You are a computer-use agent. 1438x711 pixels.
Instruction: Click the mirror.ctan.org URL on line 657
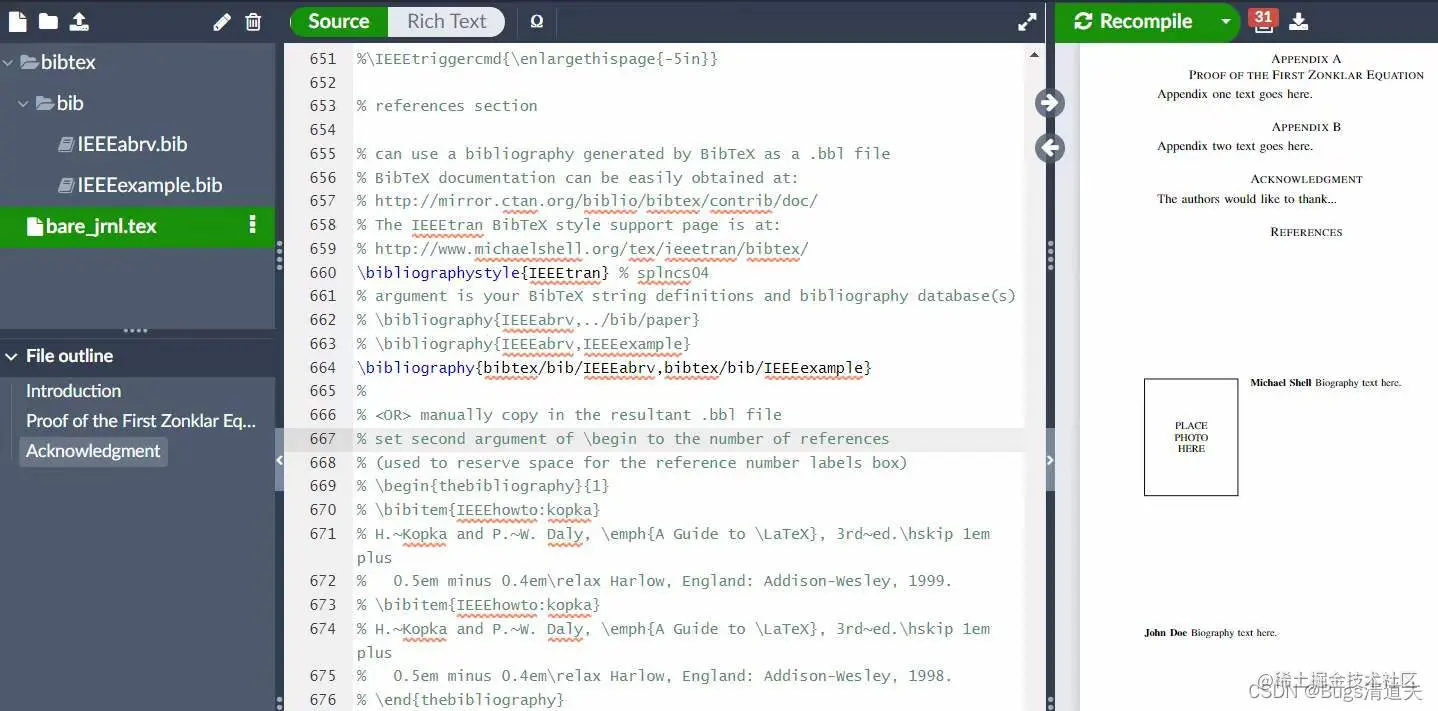click(596, 201)
